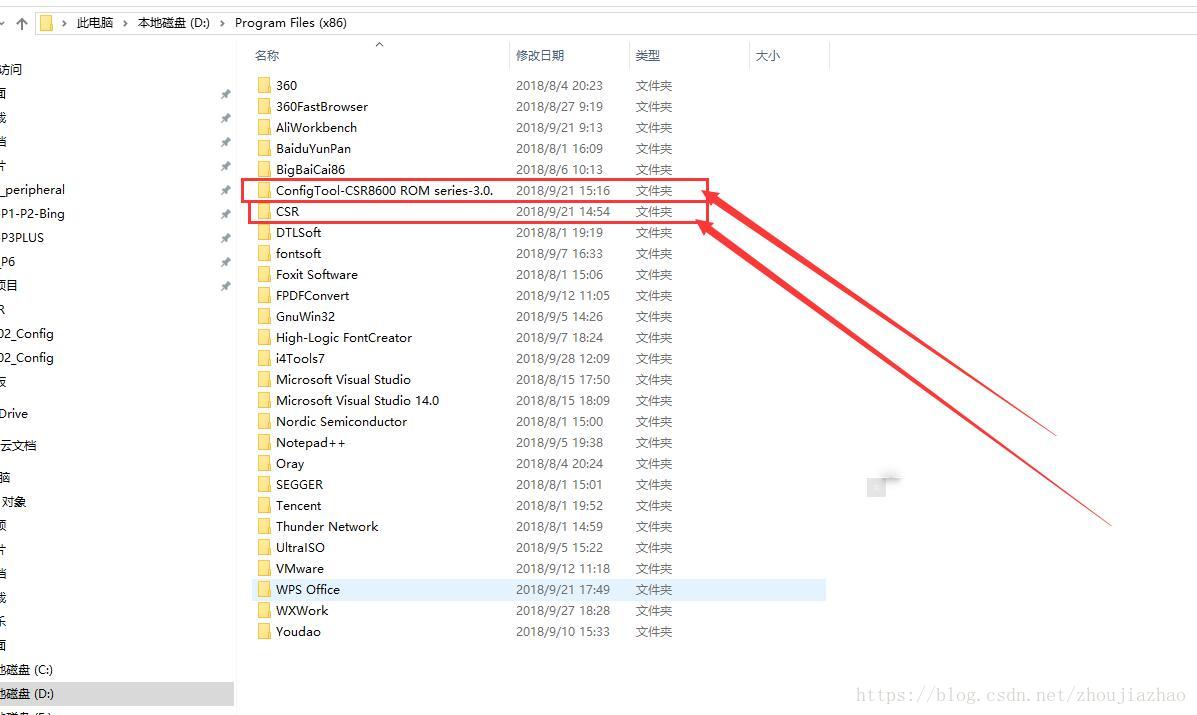This screenshot has width=1197, height=715.
Task: Click the BigBaiCai86 folder icon
Action: [264, 169]
